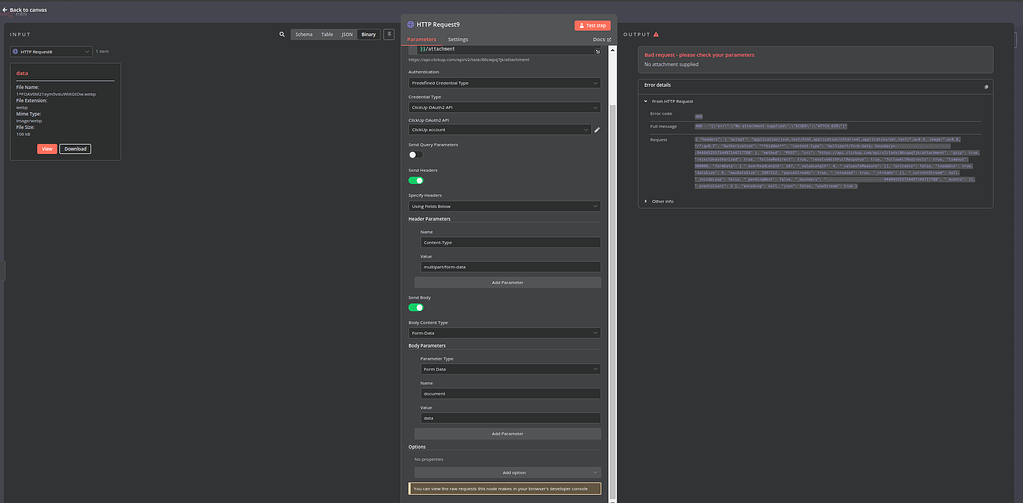1023x503 pixels.
Task: Copy error details using the copy icon
Action: coord(985,87)
